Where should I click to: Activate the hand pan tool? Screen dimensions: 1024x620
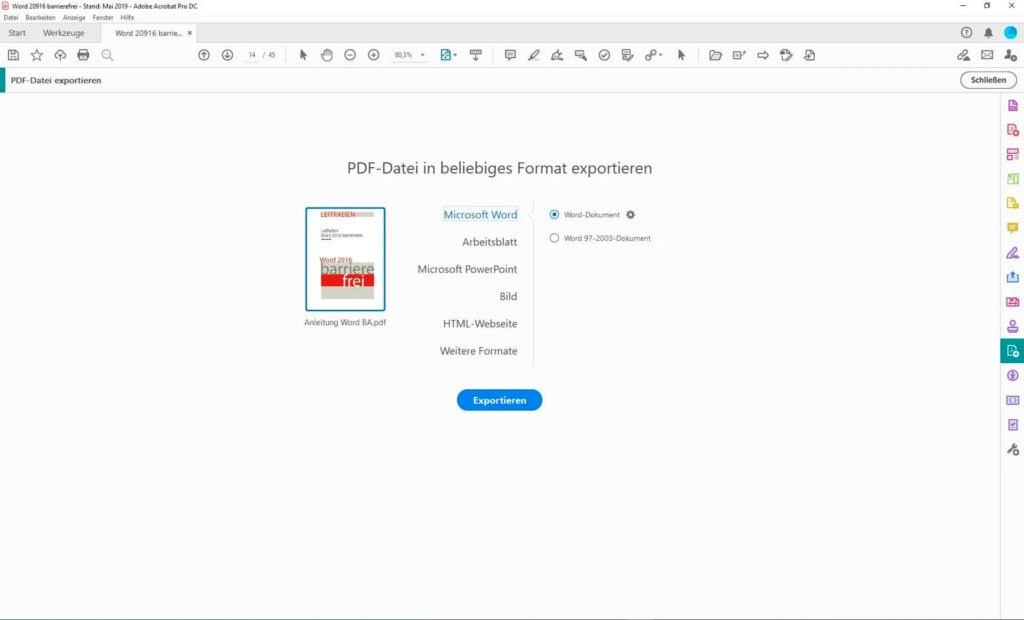pos(327,56)
